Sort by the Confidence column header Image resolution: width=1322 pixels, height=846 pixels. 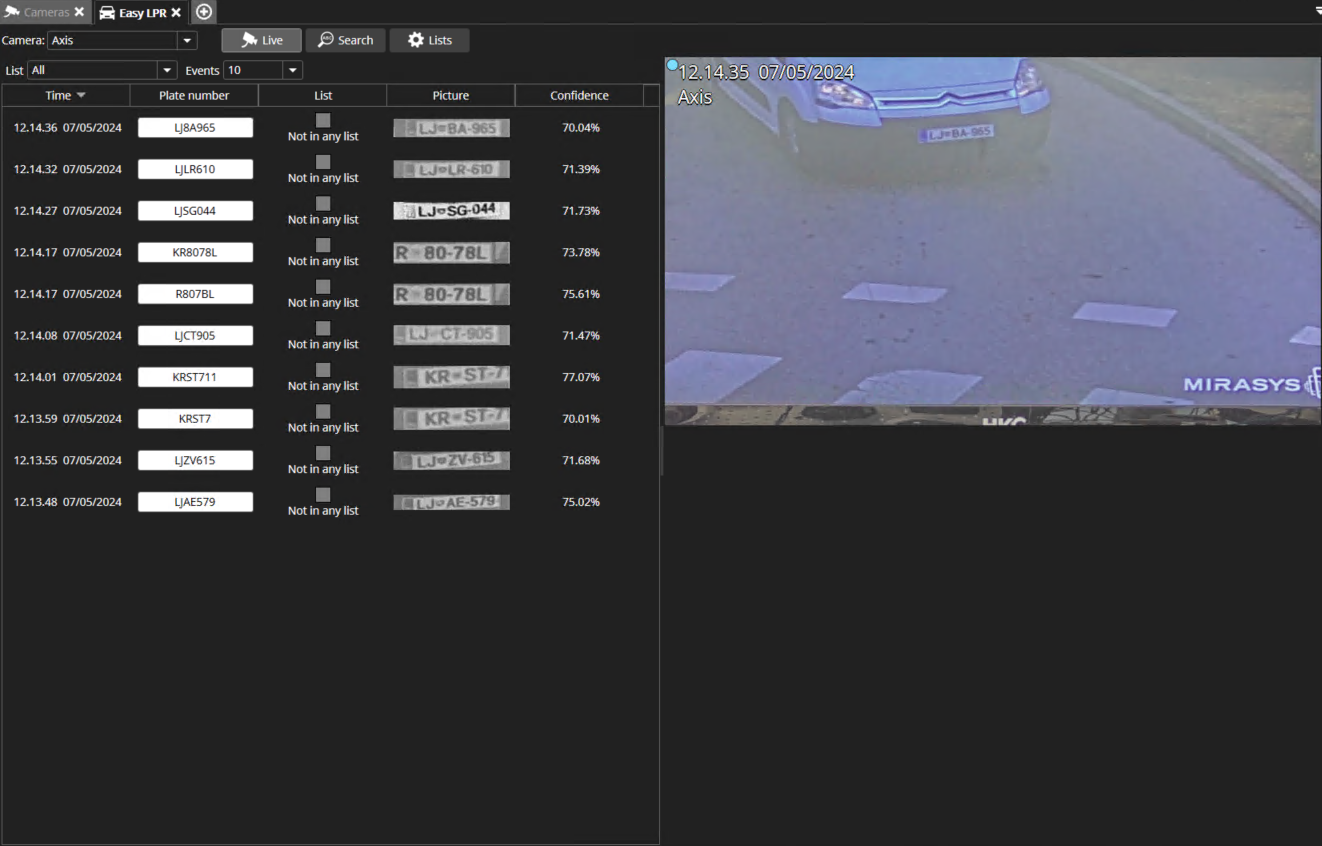click(x=579, y=96)
